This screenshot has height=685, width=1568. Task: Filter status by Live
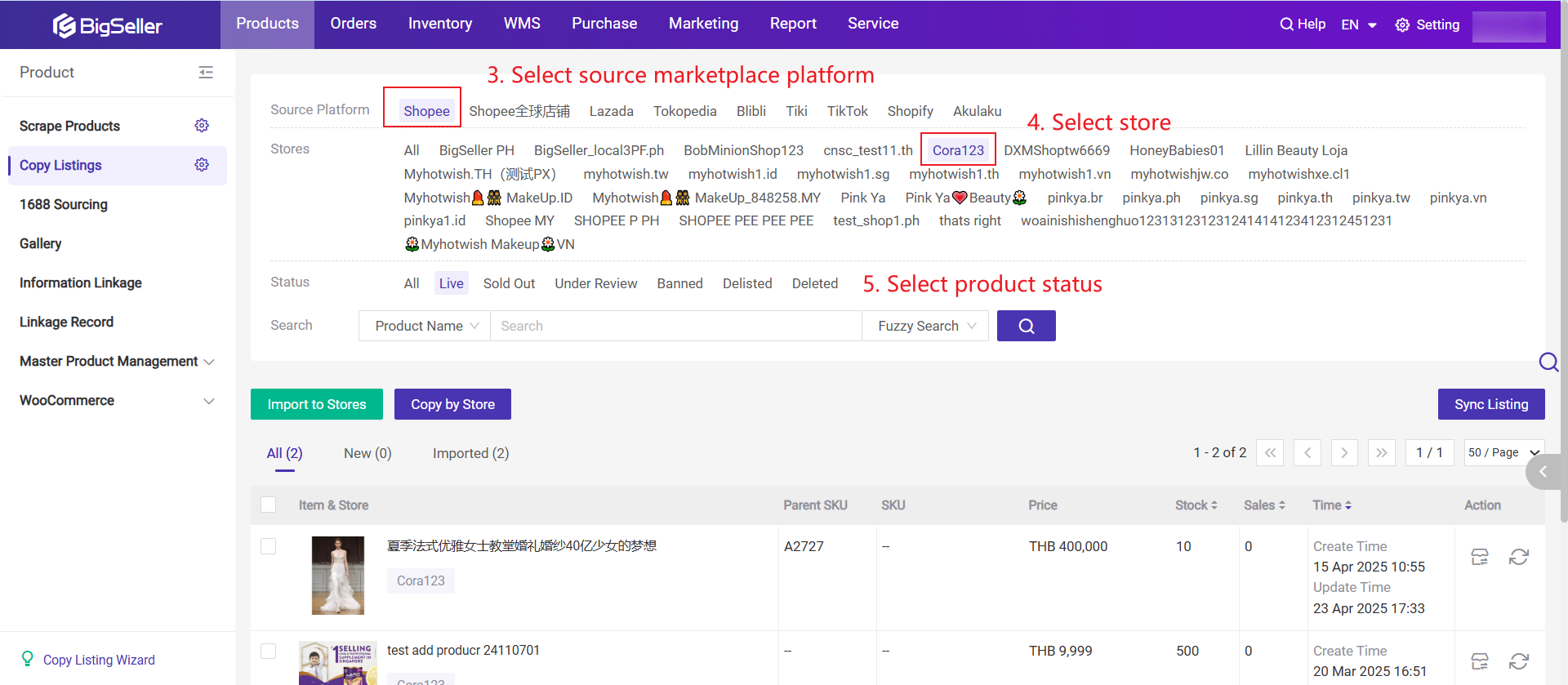point(451,283)
